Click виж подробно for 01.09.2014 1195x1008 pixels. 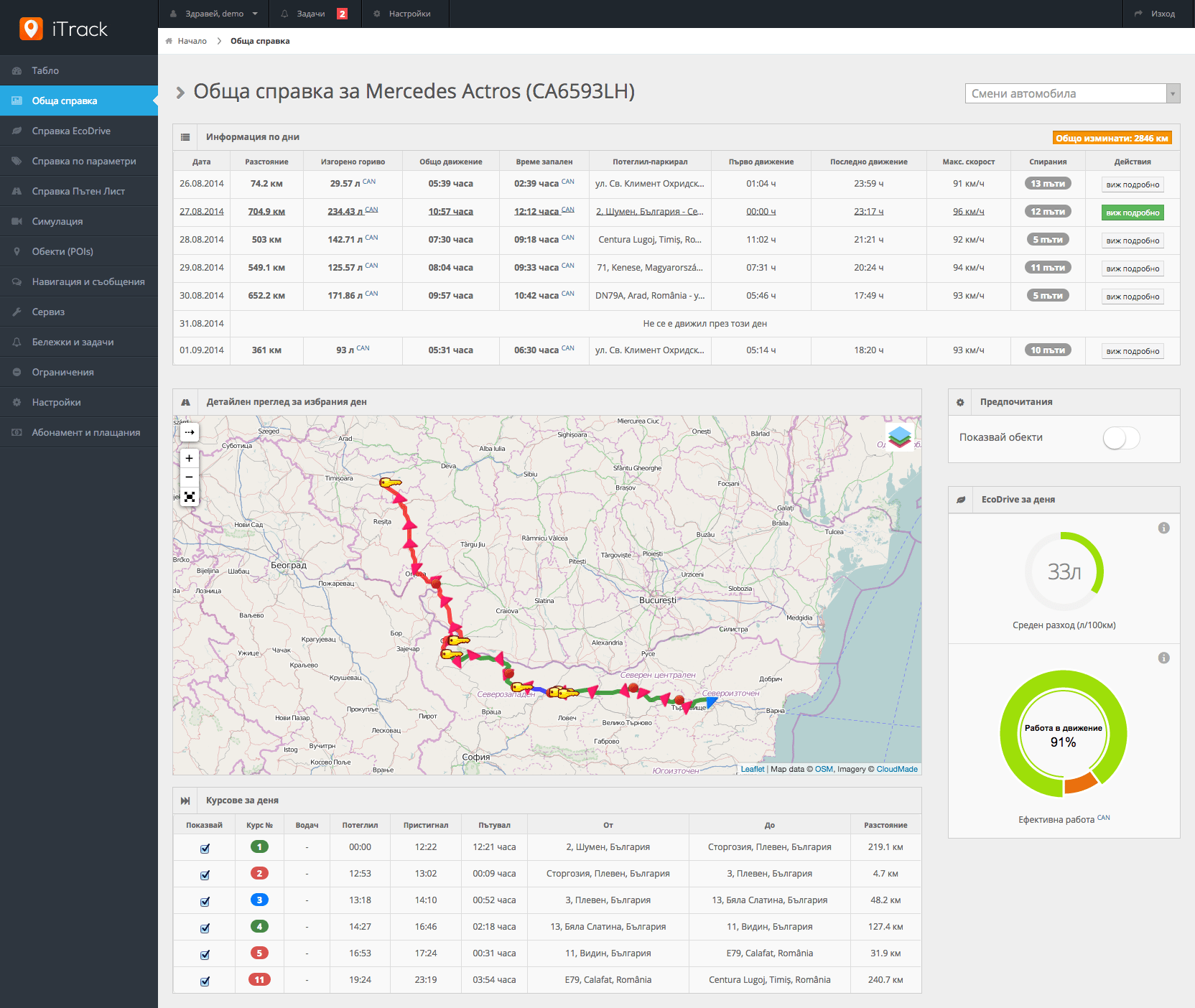pyautogui.click(x=1133, y=351)
